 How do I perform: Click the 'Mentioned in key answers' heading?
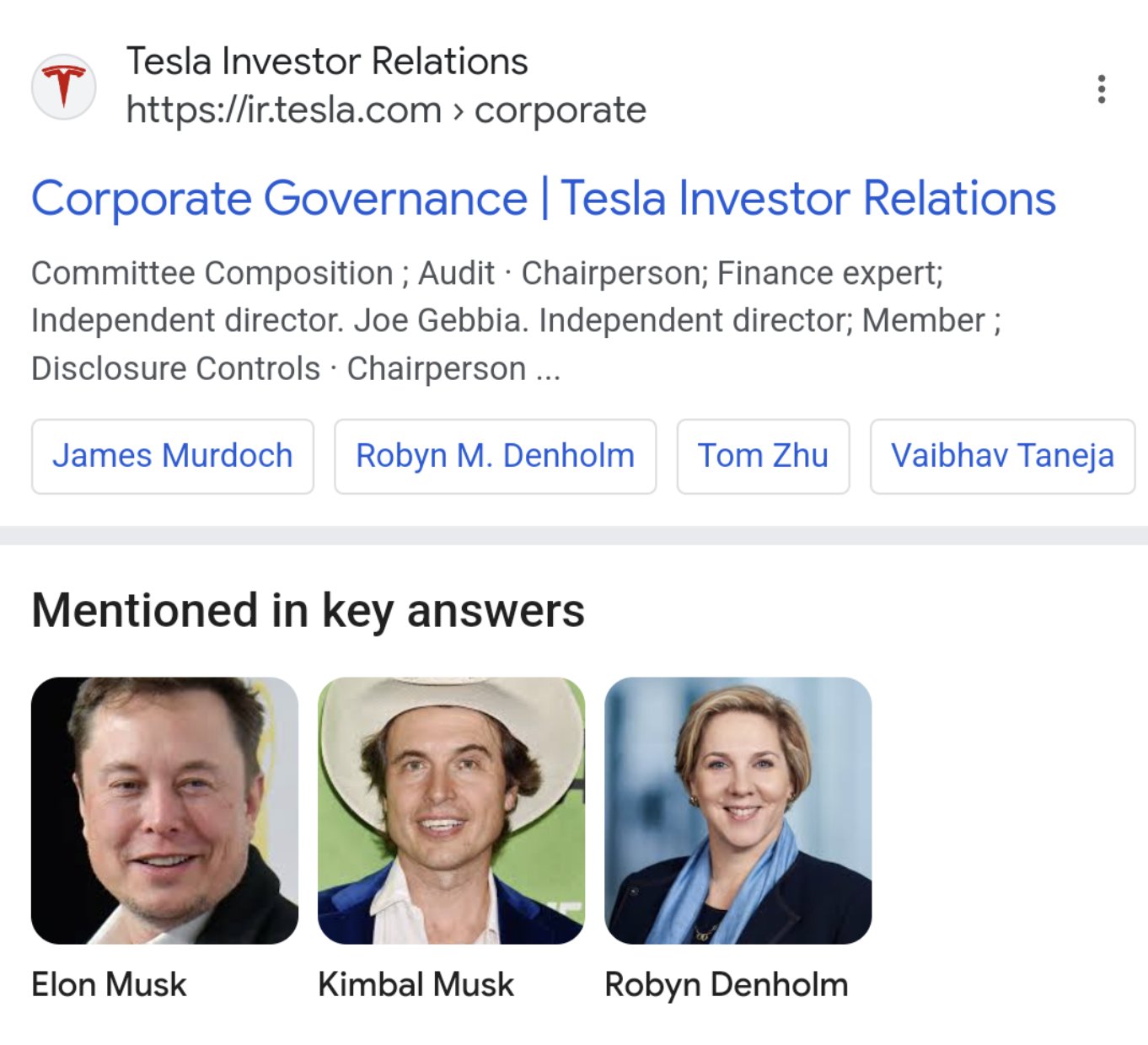[308, 610]
